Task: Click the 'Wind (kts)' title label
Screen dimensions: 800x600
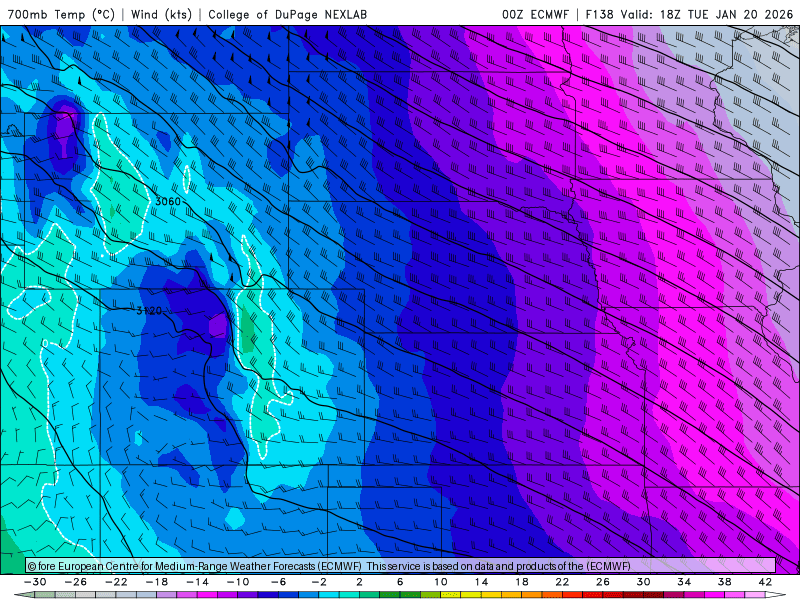Action: [161, 14]
